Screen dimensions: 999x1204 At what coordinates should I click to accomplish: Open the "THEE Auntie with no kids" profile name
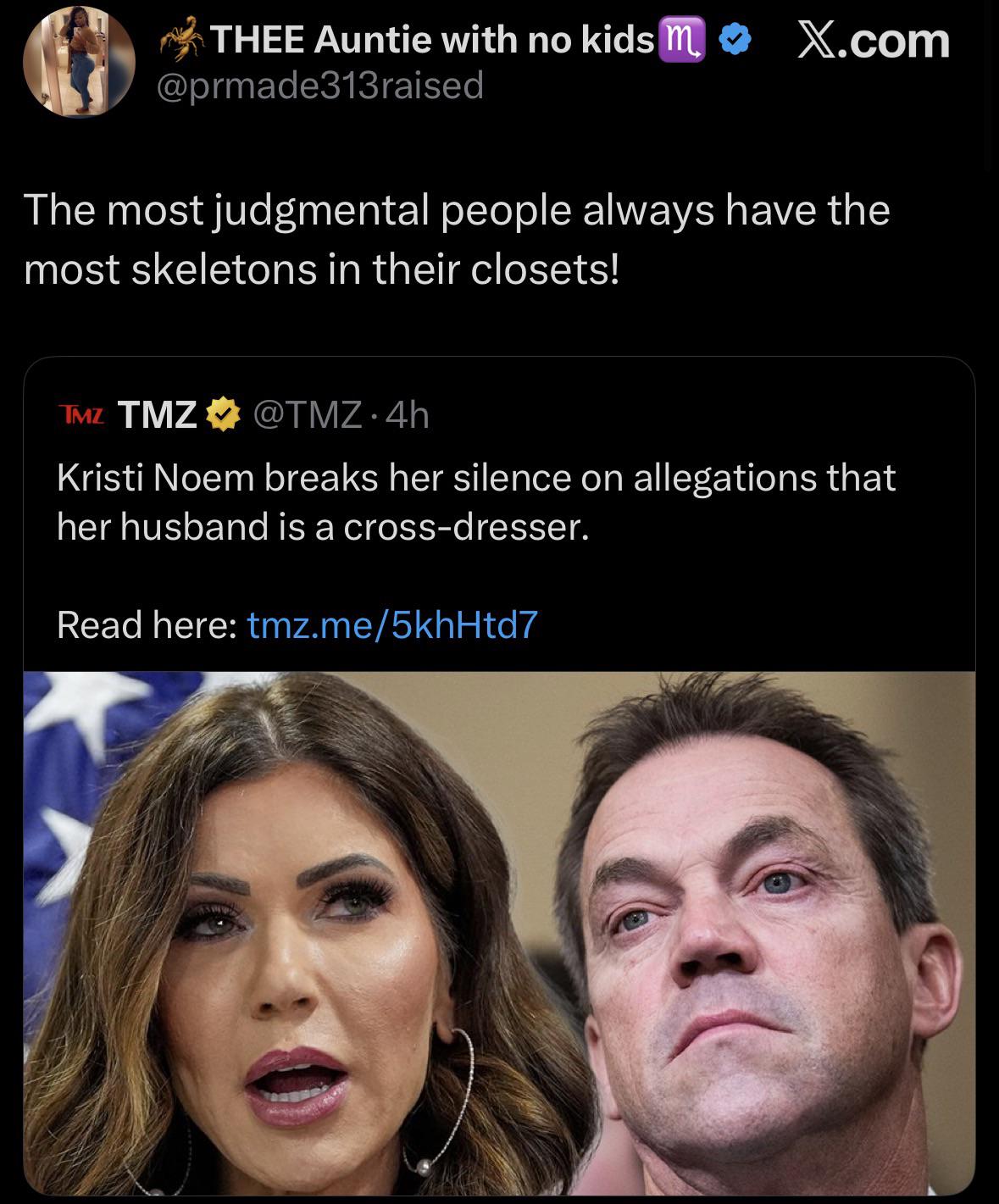point(431,40)
